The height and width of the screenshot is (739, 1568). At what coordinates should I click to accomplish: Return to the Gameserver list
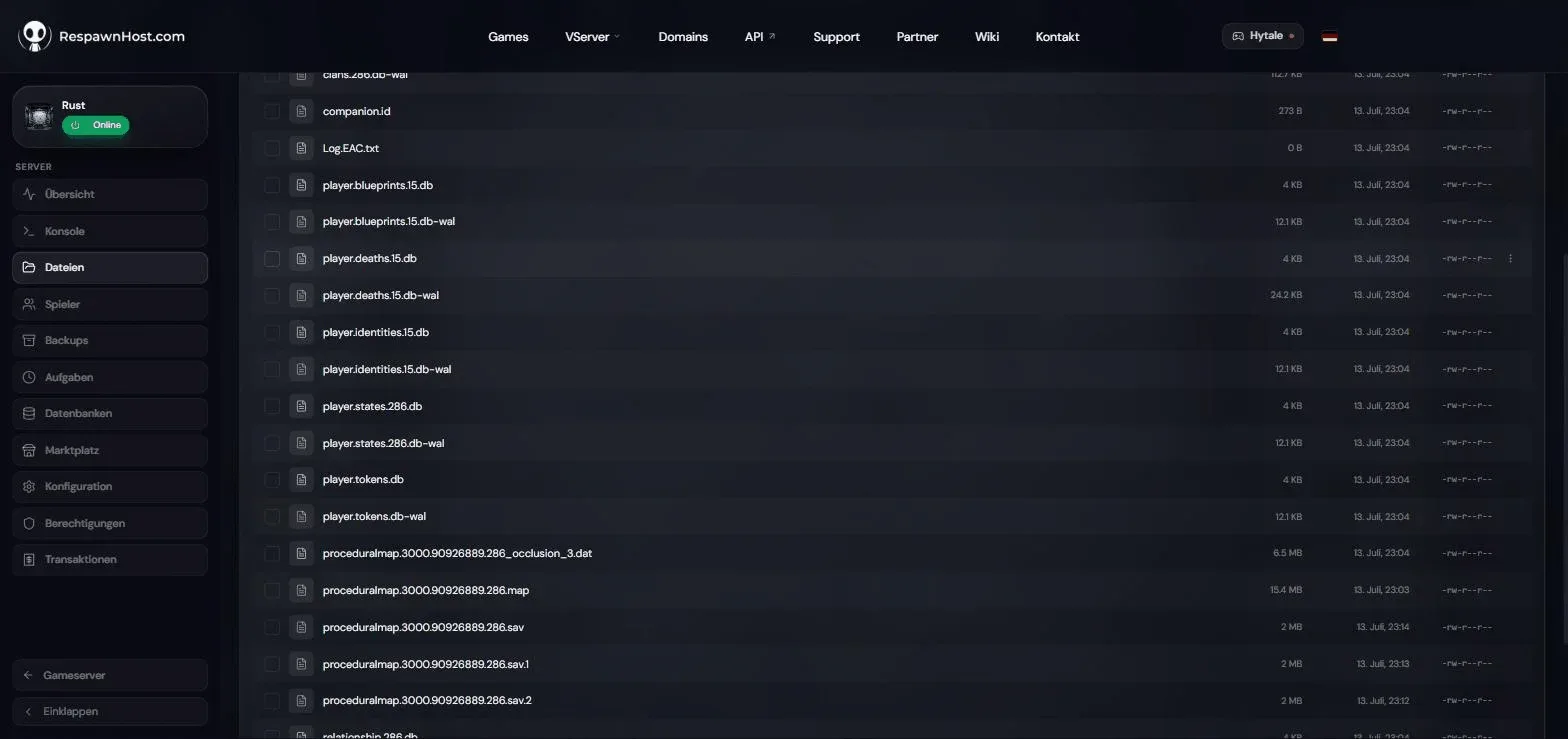tap(110, 675)
